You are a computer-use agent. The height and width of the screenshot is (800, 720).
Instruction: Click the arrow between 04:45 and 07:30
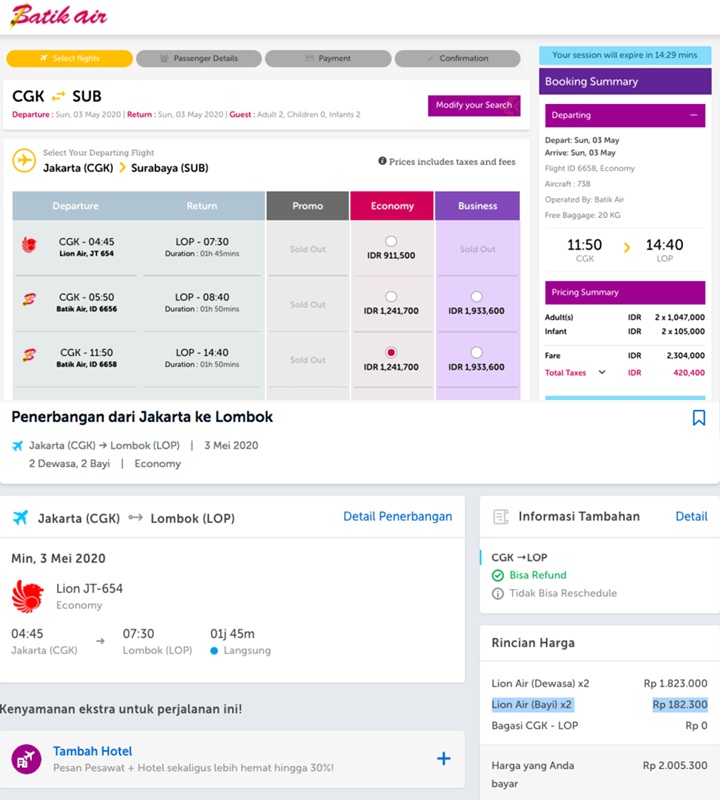coord(101,641)
